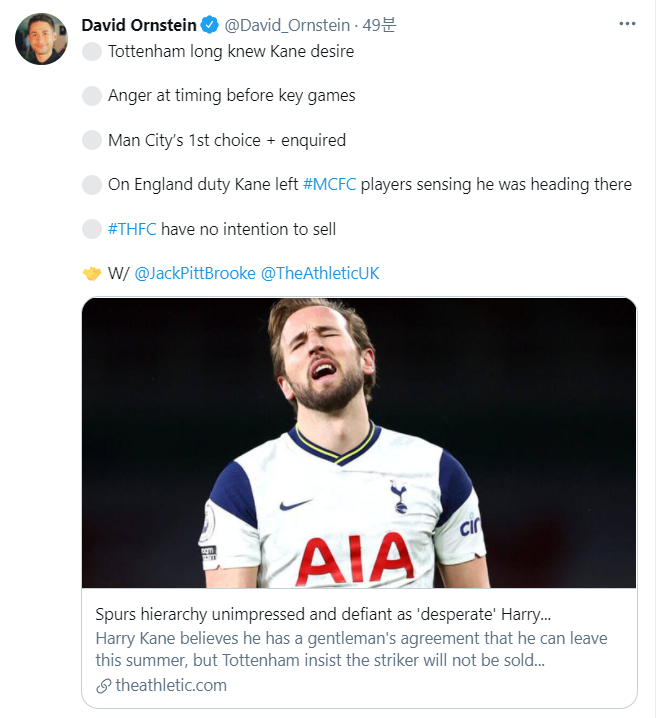Open the tweet's more options (···) menu
Screen dimensions: 658x718
tap(627, 25)
